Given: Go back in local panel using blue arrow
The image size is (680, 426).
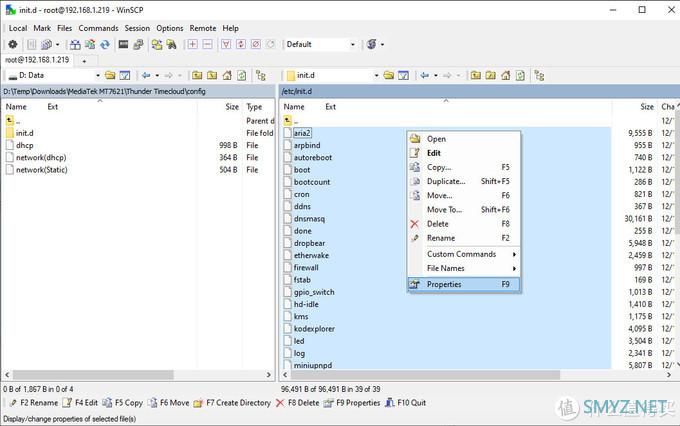Looking at the screenshot, I should 146,75.
